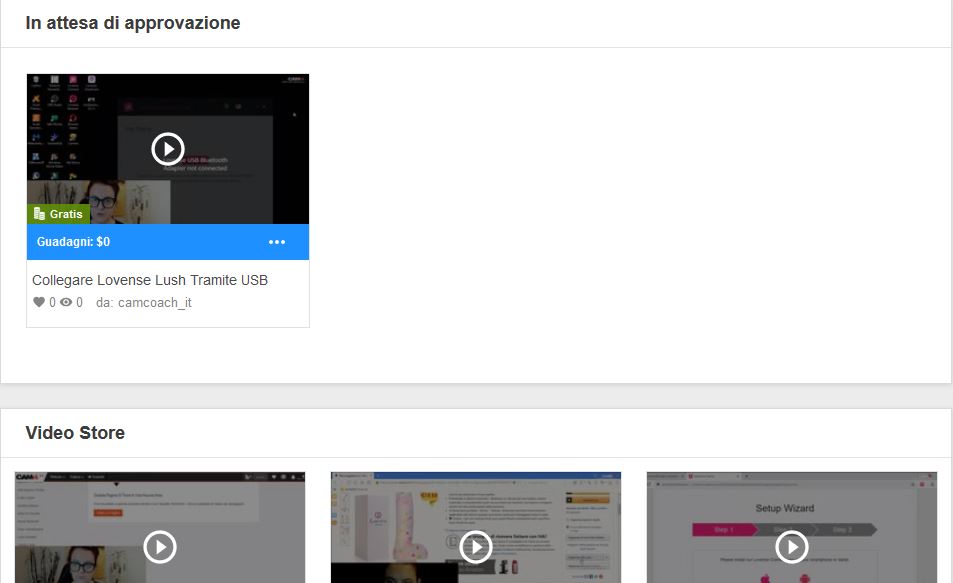953x583 pixels.
Task: Click the eye views icon under video title
Action: pyautogui.click(x=66, y=303)
